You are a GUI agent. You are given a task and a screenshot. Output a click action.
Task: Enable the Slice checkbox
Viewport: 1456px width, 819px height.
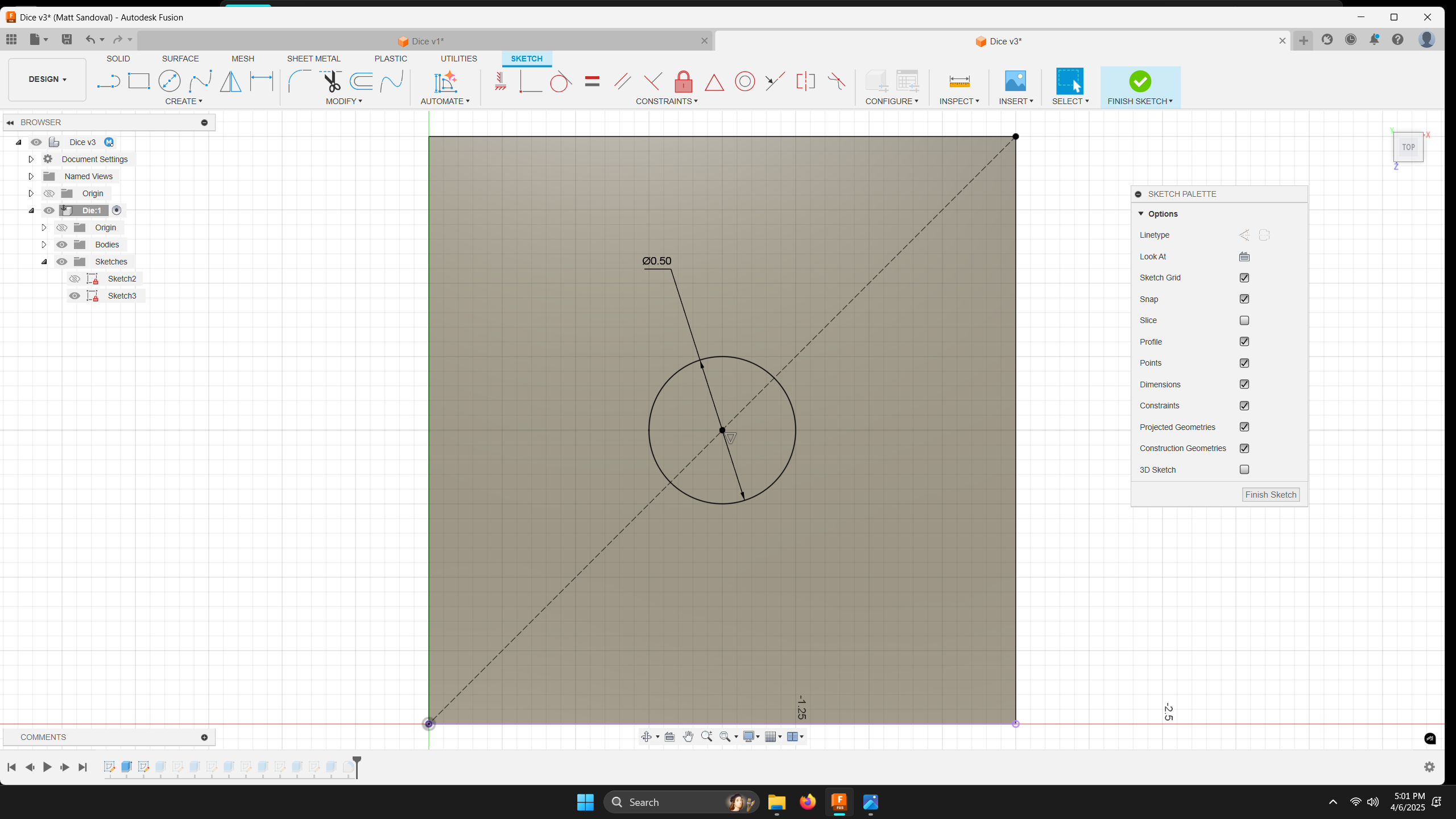tap(1244, 320)
